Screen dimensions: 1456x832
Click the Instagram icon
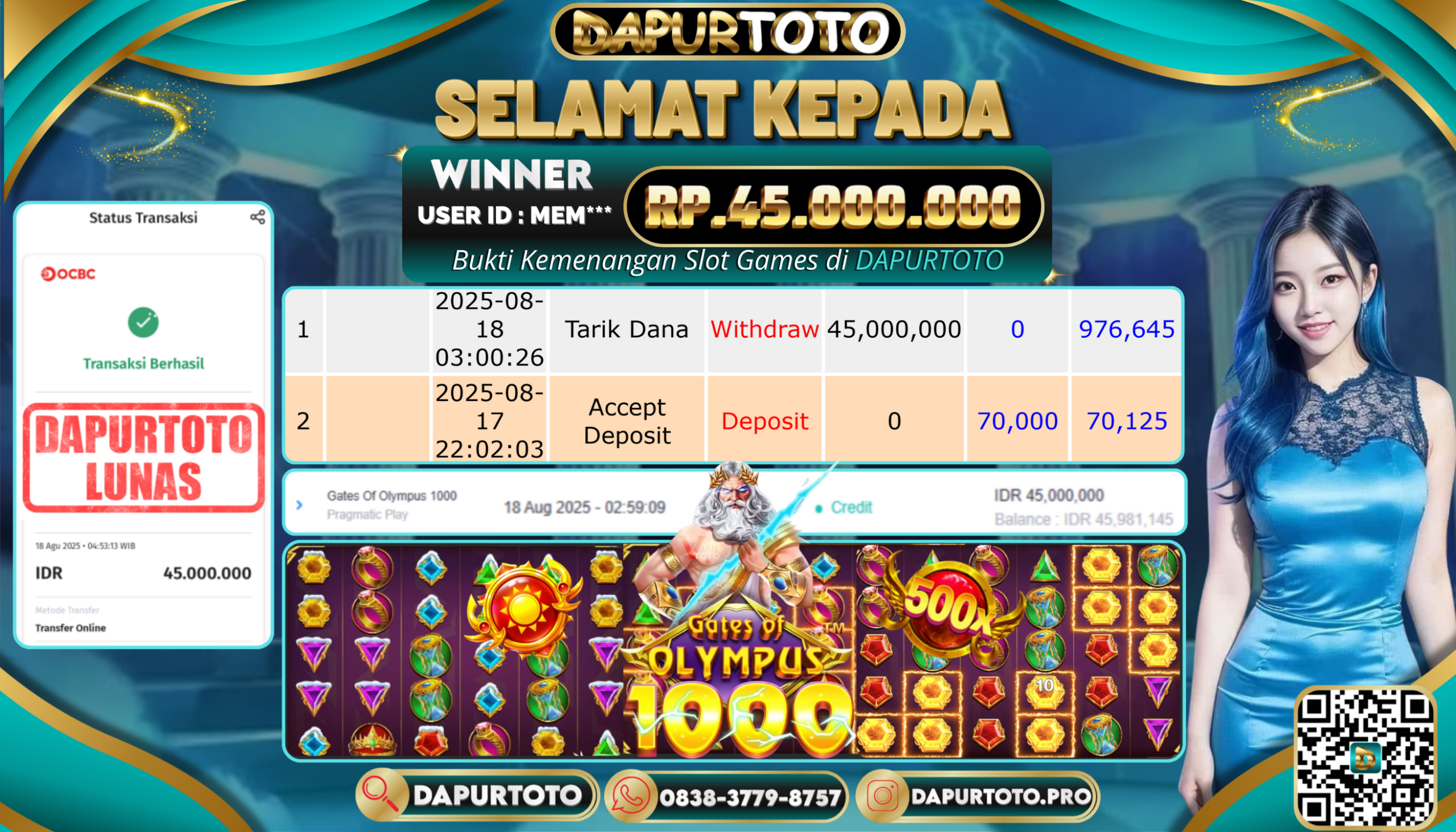click(882, 797)
